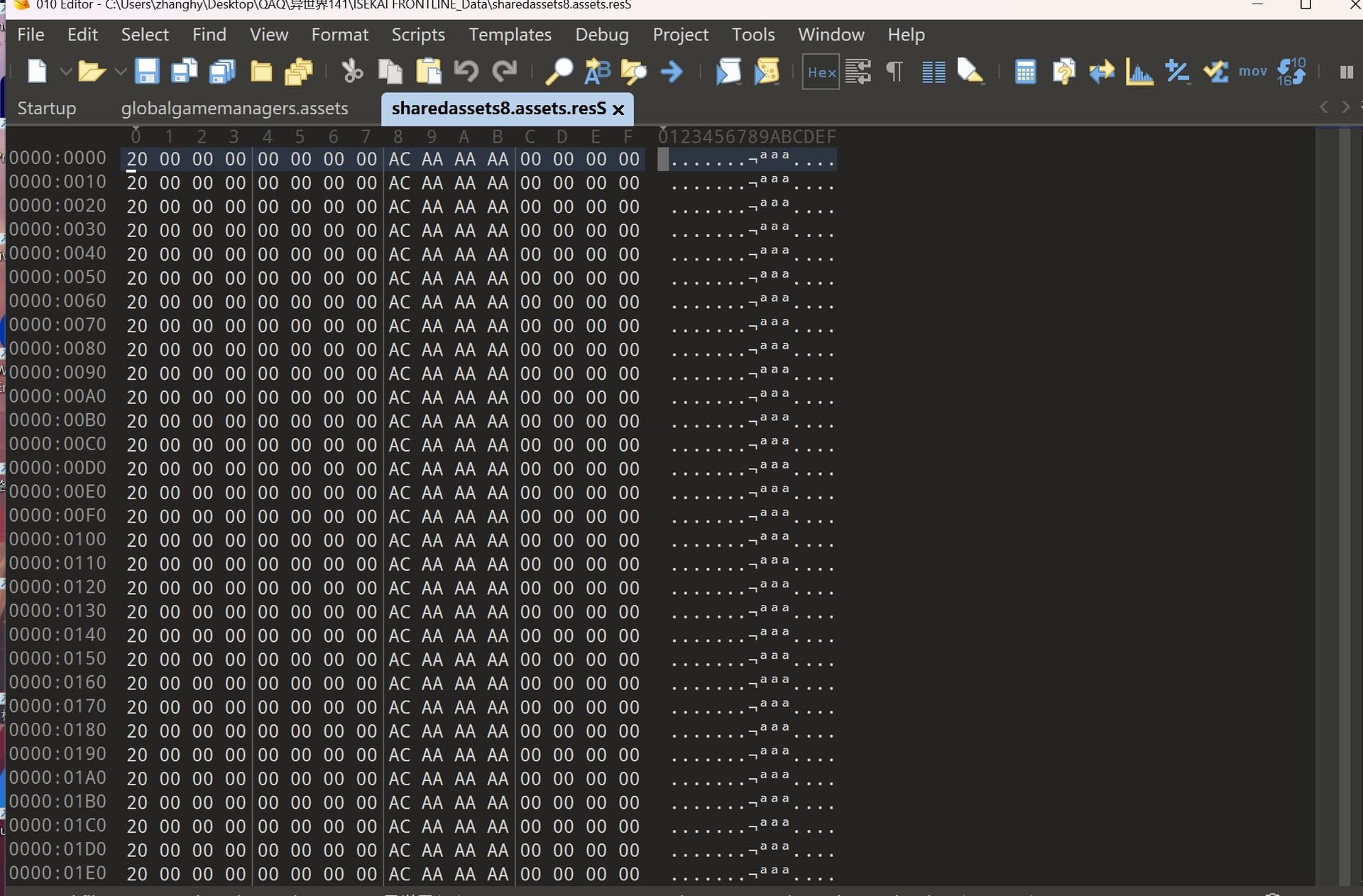The height and width of the screenshot is (896, 1363).
Task: Close the sharedassets8.assets.resS tab
Action: [x=618, y=109]
